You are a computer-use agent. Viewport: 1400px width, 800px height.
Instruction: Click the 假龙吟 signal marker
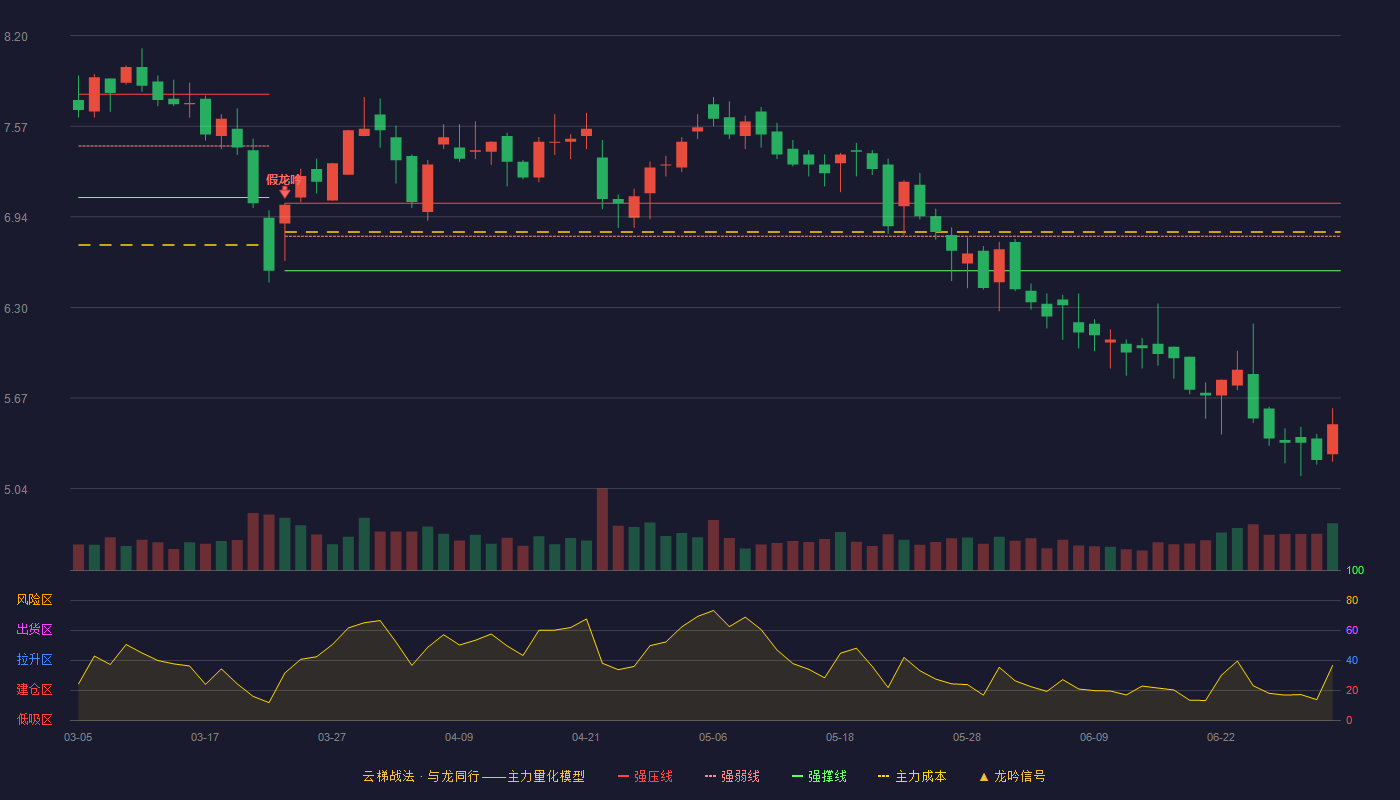[284, 185]
